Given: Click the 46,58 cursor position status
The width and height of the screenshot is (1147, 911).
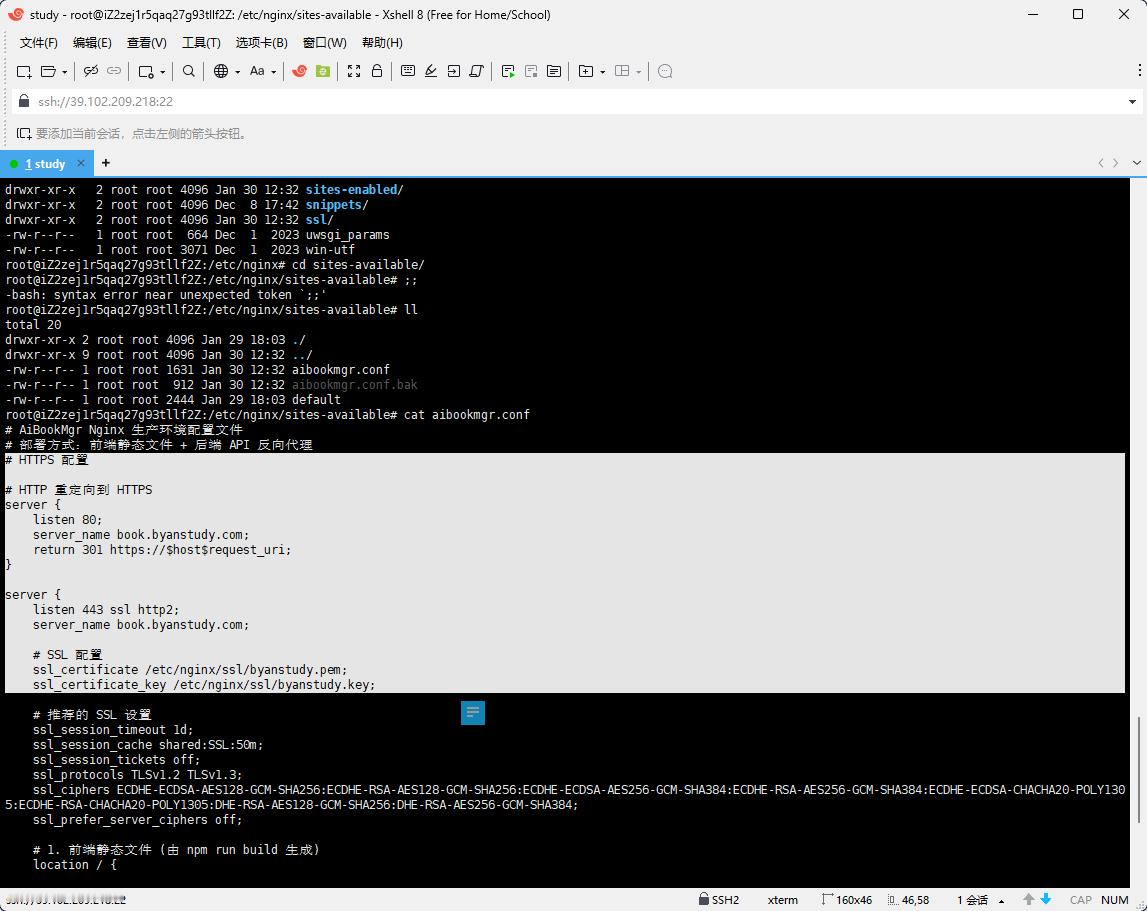Looking at the screenshot, I should pos(909,900).
